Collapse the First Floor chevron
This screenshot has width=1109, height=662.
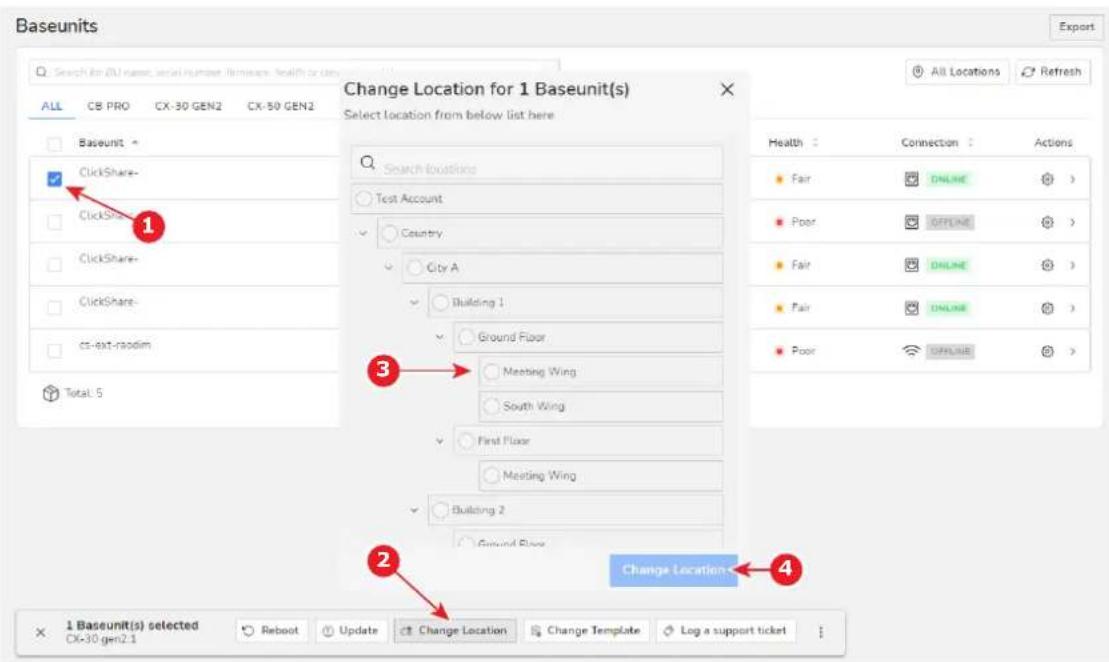(x=440, y=441)
